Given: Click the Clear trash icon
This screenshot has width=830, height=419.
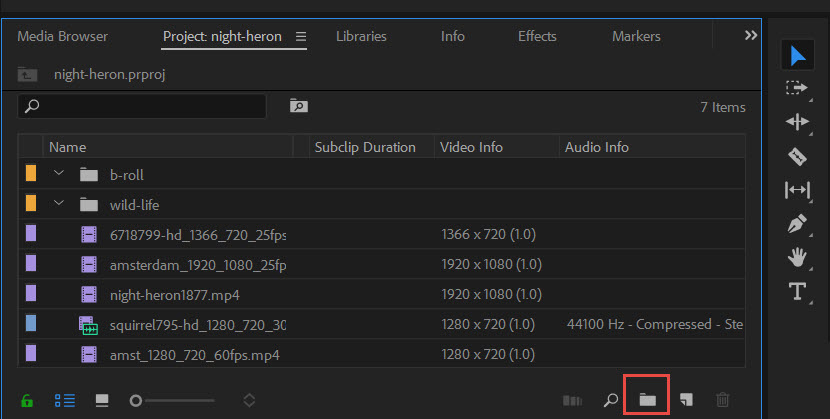Looking at the screenshot, I should click(723, 399).
